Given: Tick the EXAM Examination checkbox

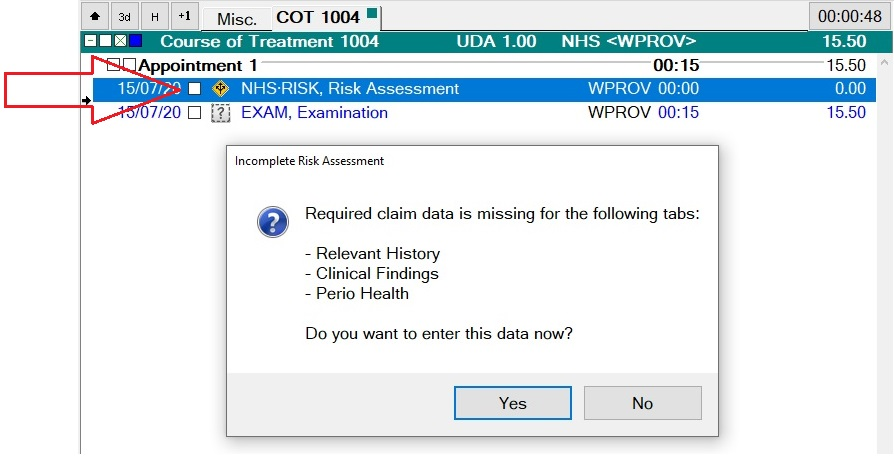Looking at the screenshot, I should 195,113.
